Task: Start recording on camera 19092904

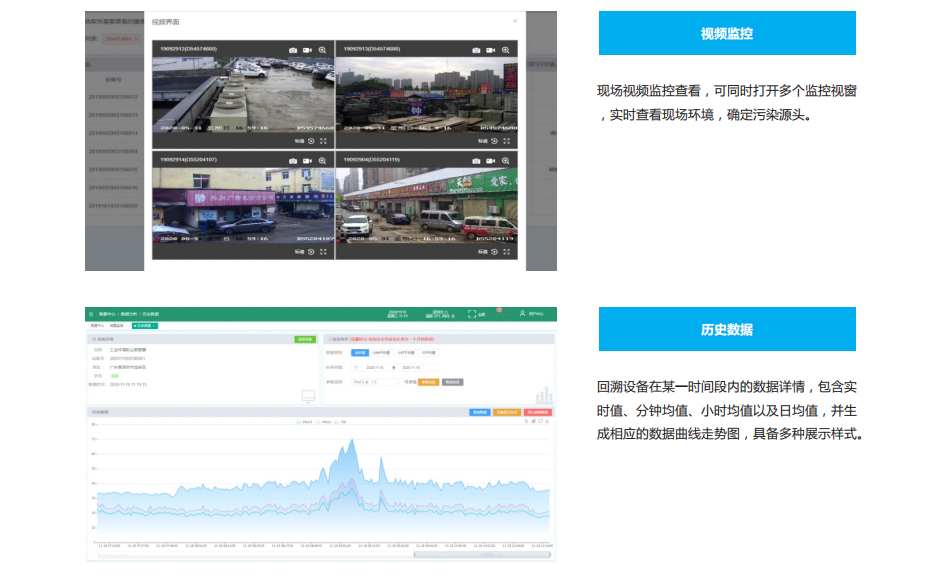Action: coord(491,161)
